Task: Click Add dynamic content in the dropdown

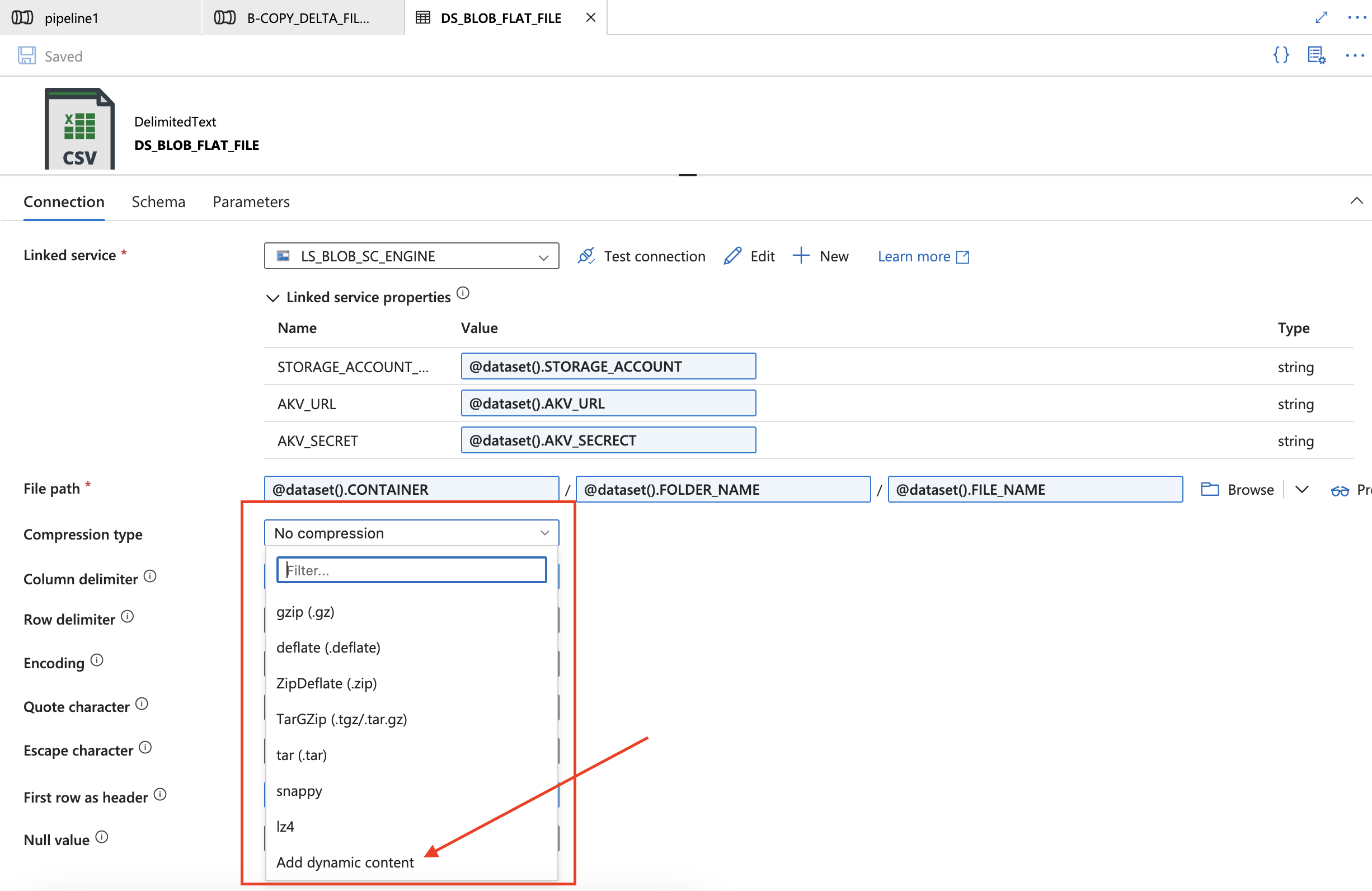Action: [345, 862]
